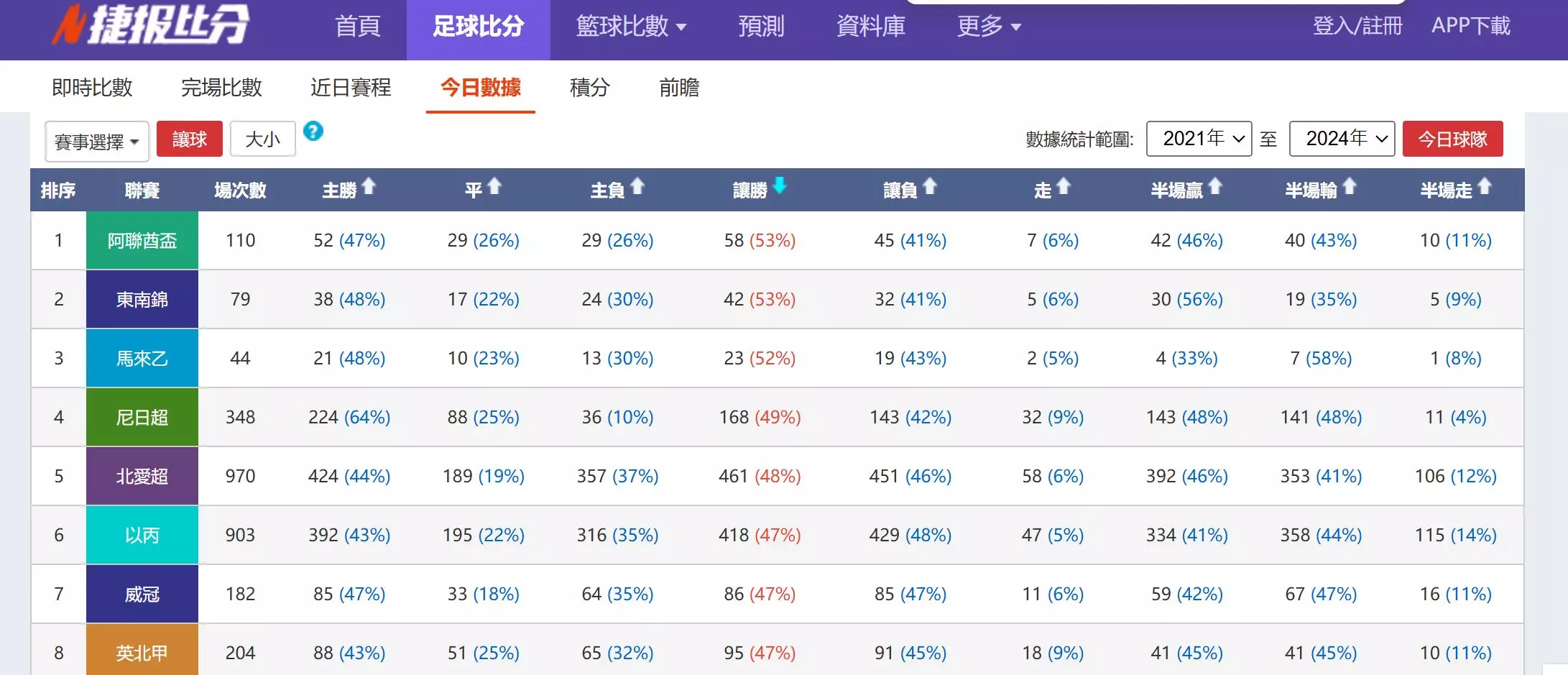Switch to 即時比數 tab
This screenshot has width=1568, height=675.
tap(92, 87)
